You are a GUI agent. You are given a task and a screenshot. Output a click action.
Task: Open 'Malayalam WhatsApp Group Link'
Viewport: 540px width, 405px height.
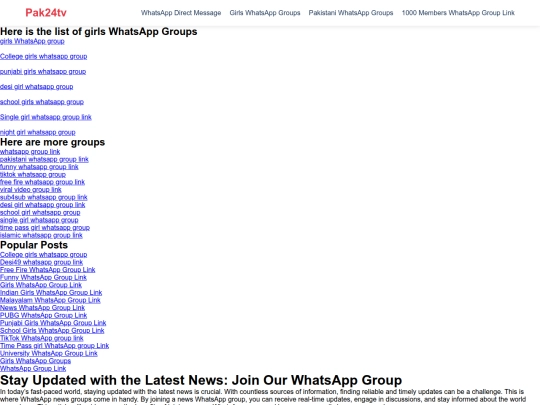coord(50,300)
